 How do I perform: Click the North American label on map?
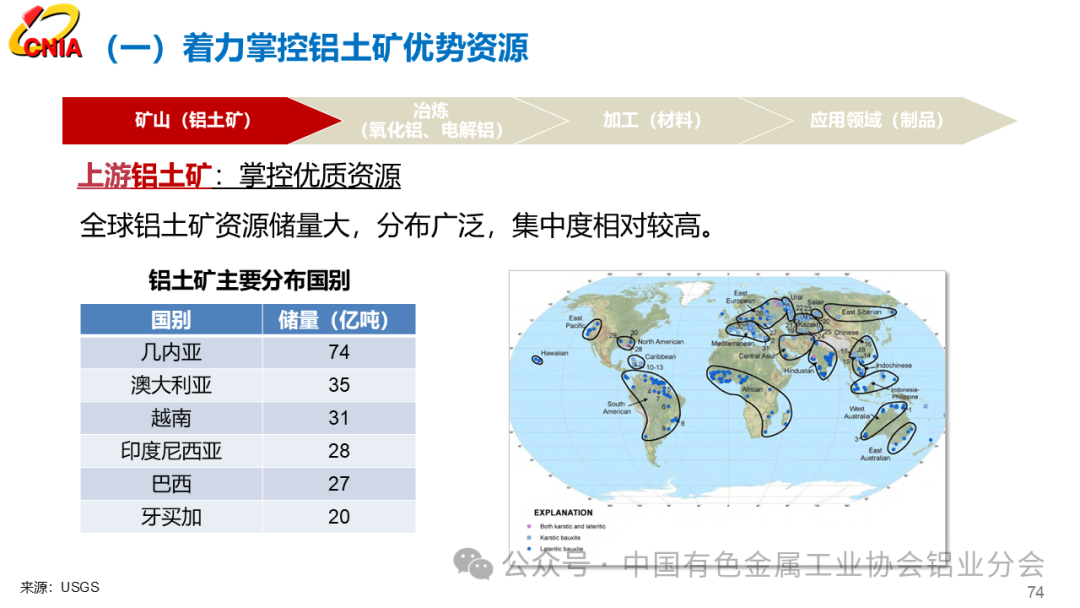click(661, 342)
